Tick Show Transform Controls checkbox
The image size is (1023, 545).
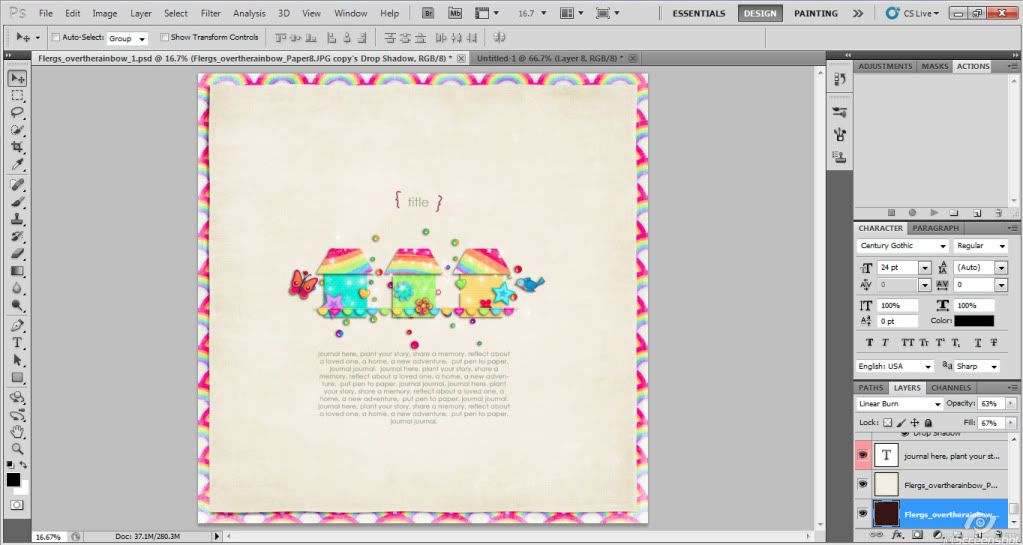(165, 37)
